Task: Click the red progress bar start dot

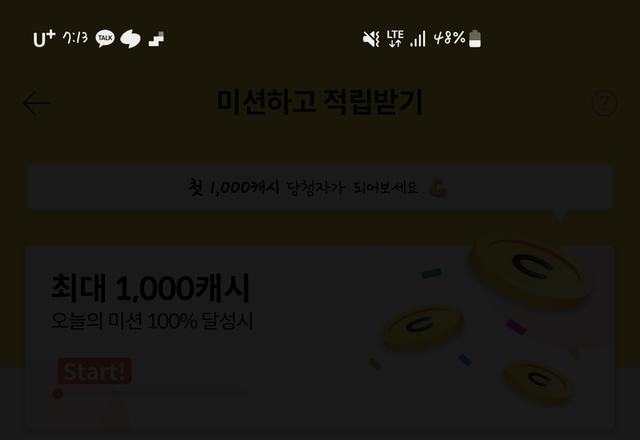Action: 58,394
